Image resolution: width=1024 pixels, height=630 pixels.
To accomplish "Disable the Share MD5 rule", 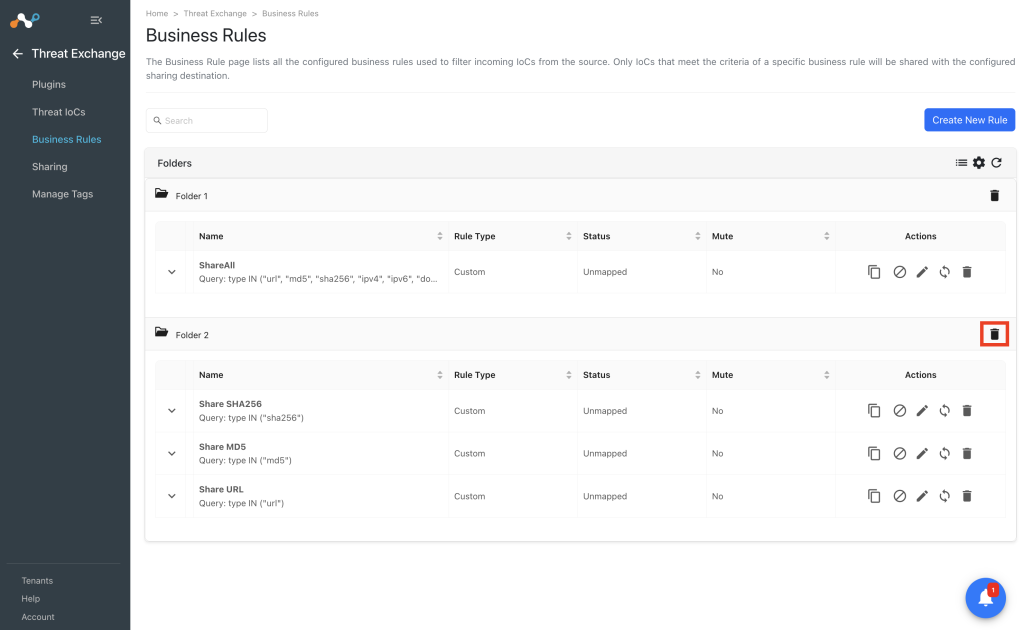I will (x=899, y=453).
